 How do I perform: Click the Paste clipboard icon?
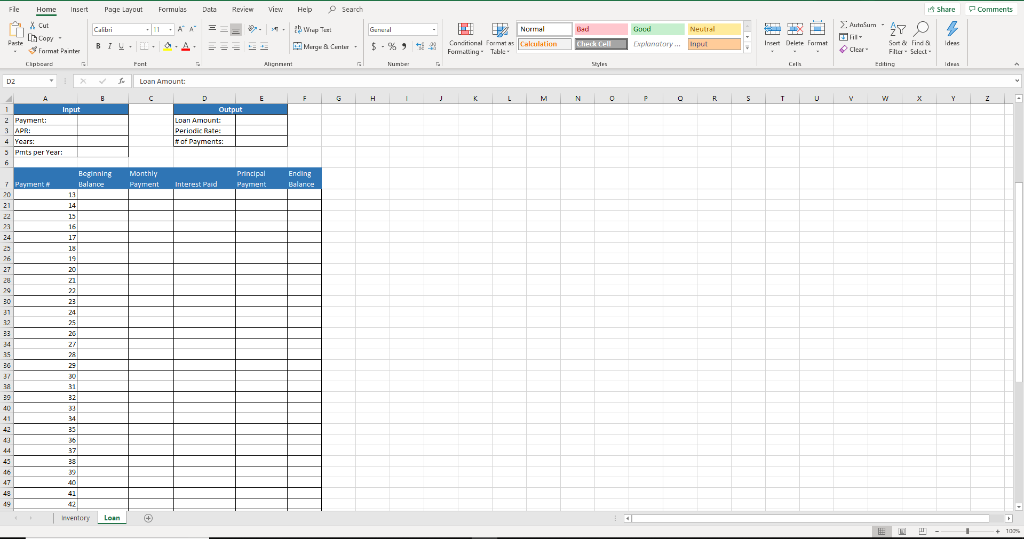pyautogui.click(x=16, y=30)
